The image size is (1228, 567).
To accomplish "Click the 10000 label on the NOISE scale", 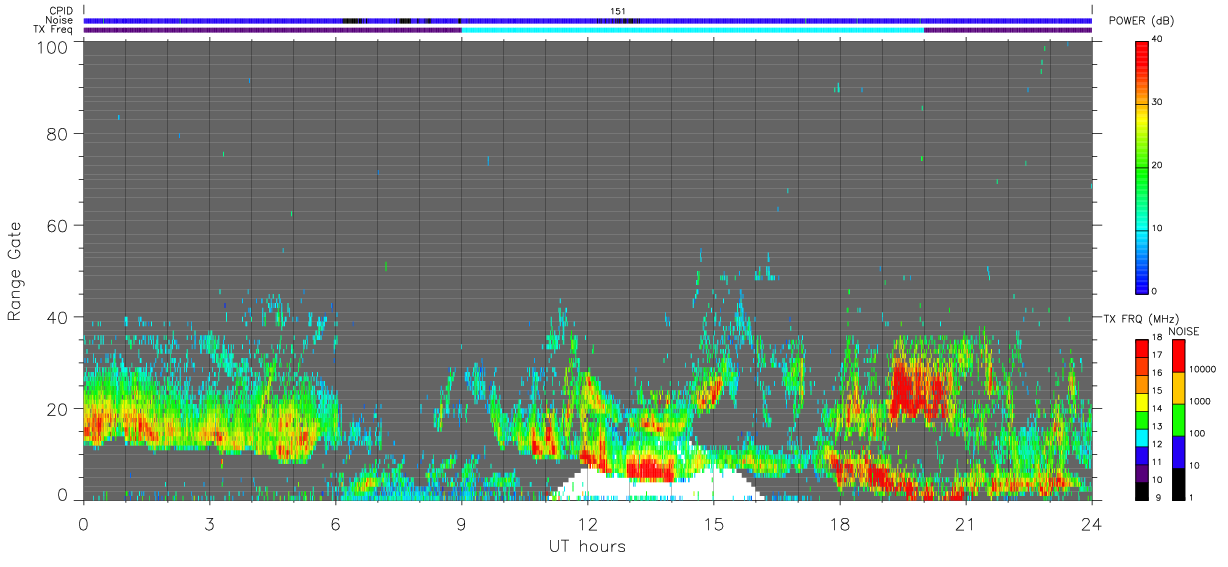I will [x=1203, y=370].
